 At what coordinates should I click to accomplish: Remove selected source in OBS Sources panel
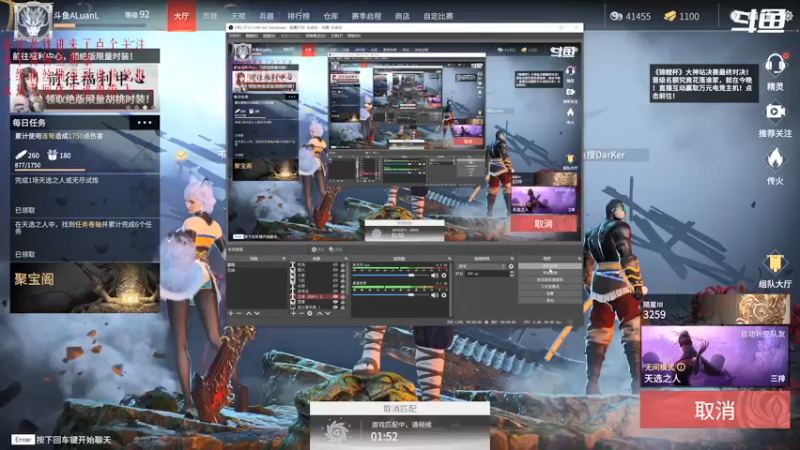(x=301, y=313)
